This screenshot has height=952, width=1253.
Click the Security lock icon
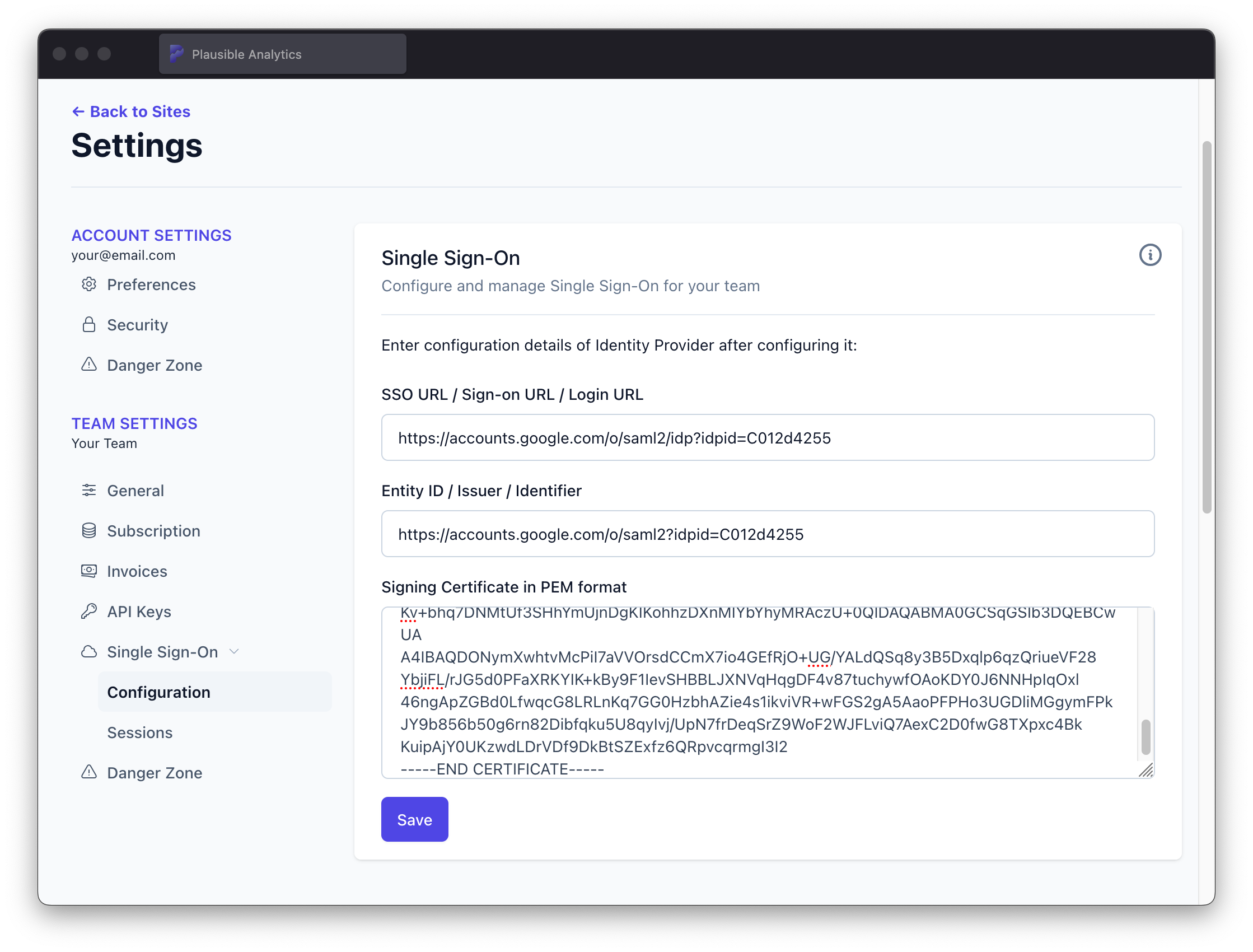click(x=89, y=325)
